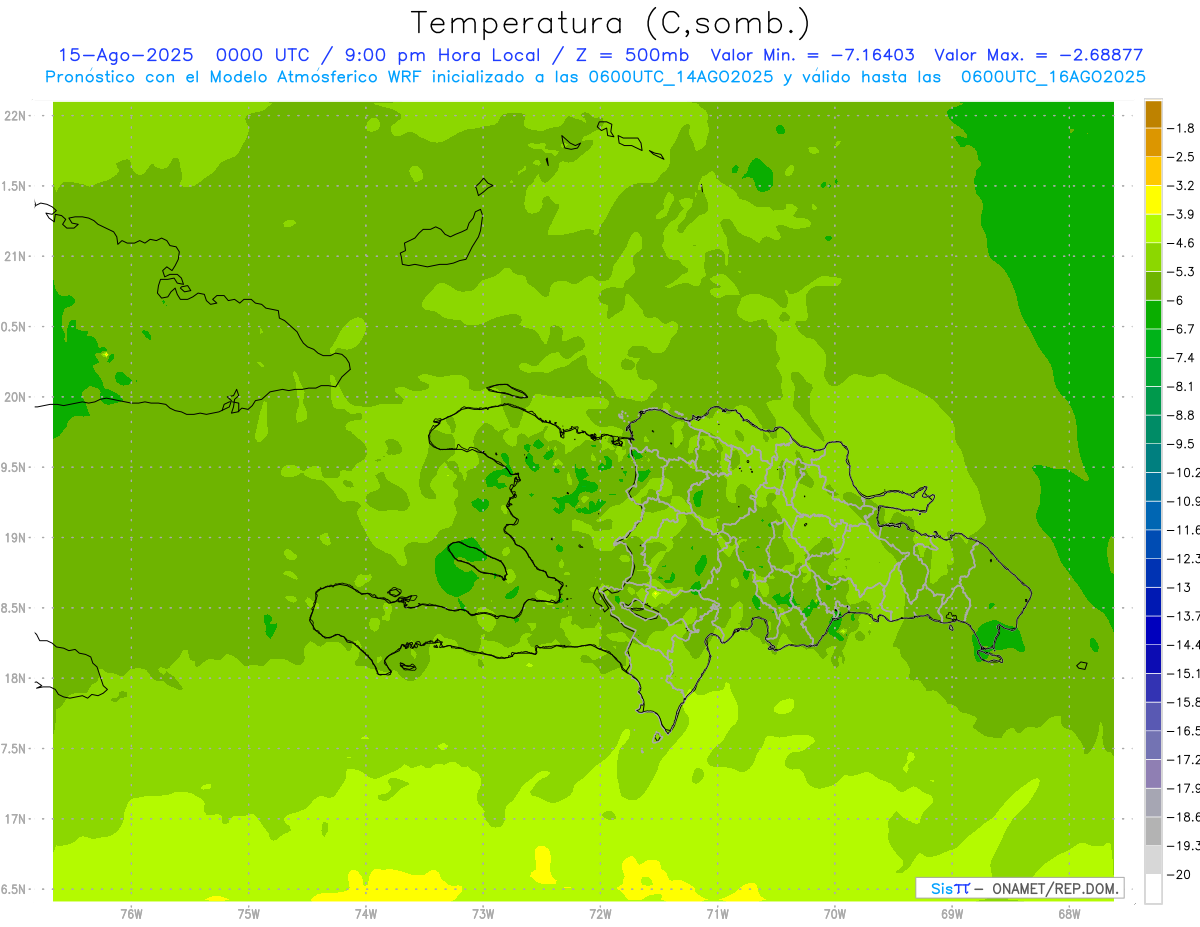Image resolution: width=1200 pixels, height=927 pixels.
Task: Click the '68W' longitude axis label
Action: [1068, 914]
